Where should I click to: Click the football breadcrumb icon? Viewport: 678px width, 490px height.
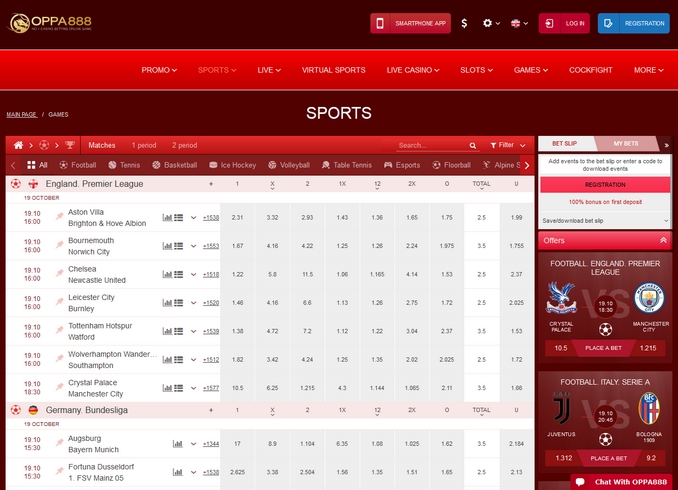[x=44, y=145]
